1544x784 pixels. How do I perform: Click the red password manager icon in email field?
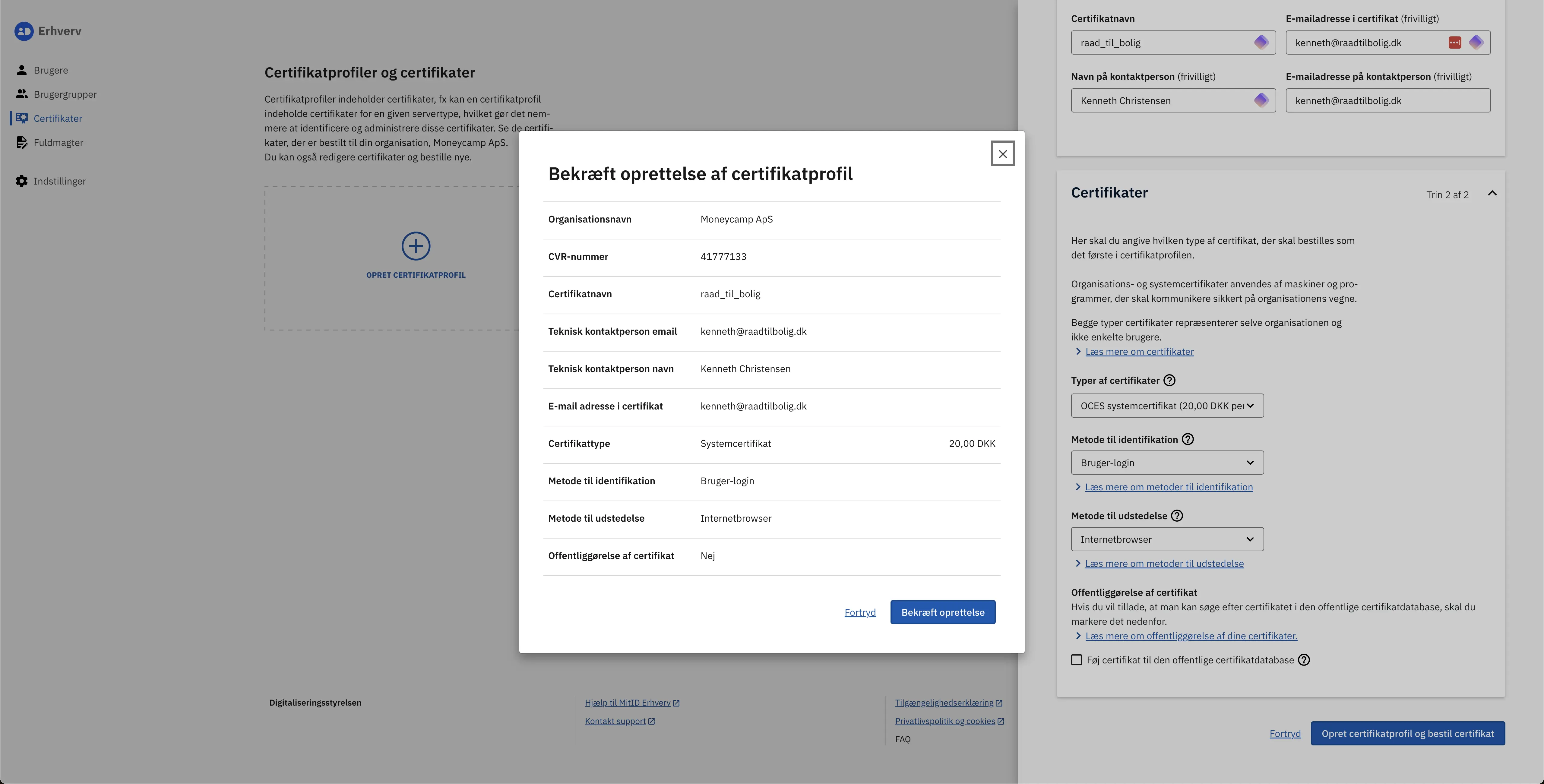pos(1455,43)
